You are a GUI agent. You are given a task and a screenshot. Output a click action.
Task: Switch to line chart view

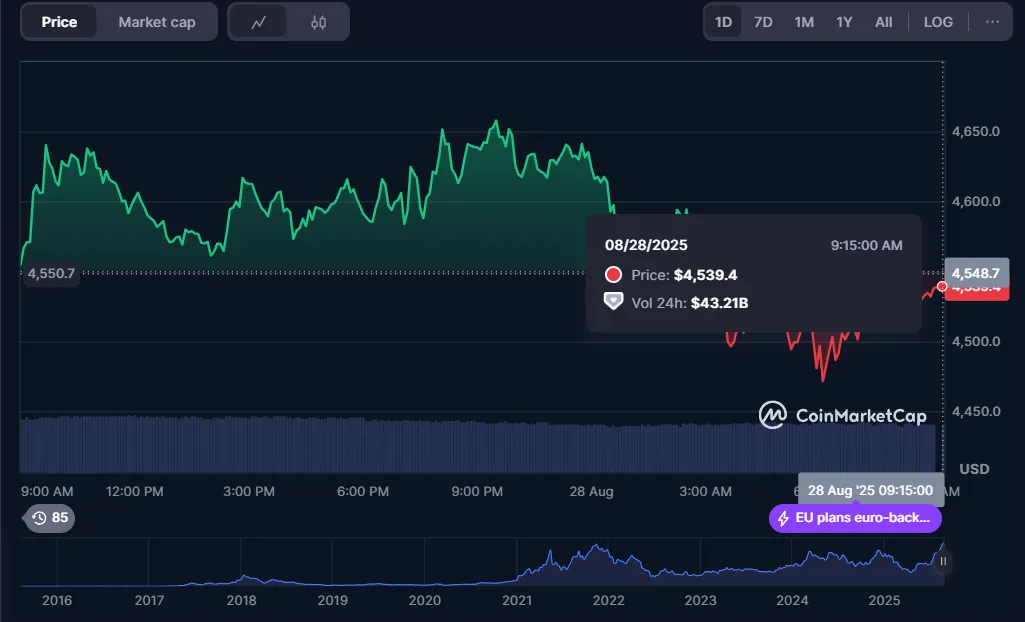click(258, 22)
